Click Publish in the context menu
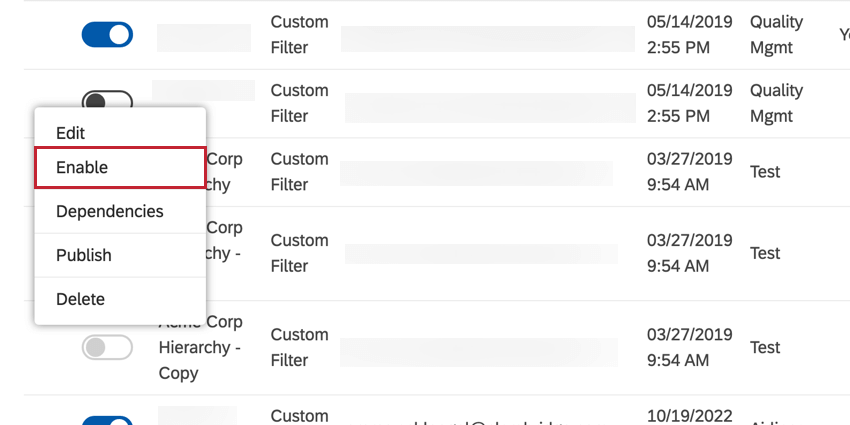850x425 pixels. (x=84, y=255)
